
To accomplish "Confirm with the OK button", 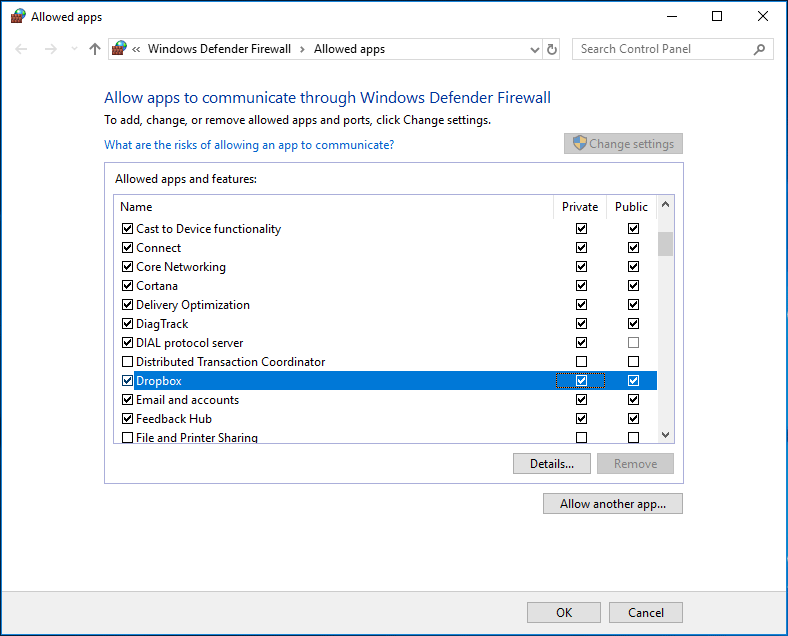I will point(564,612).
